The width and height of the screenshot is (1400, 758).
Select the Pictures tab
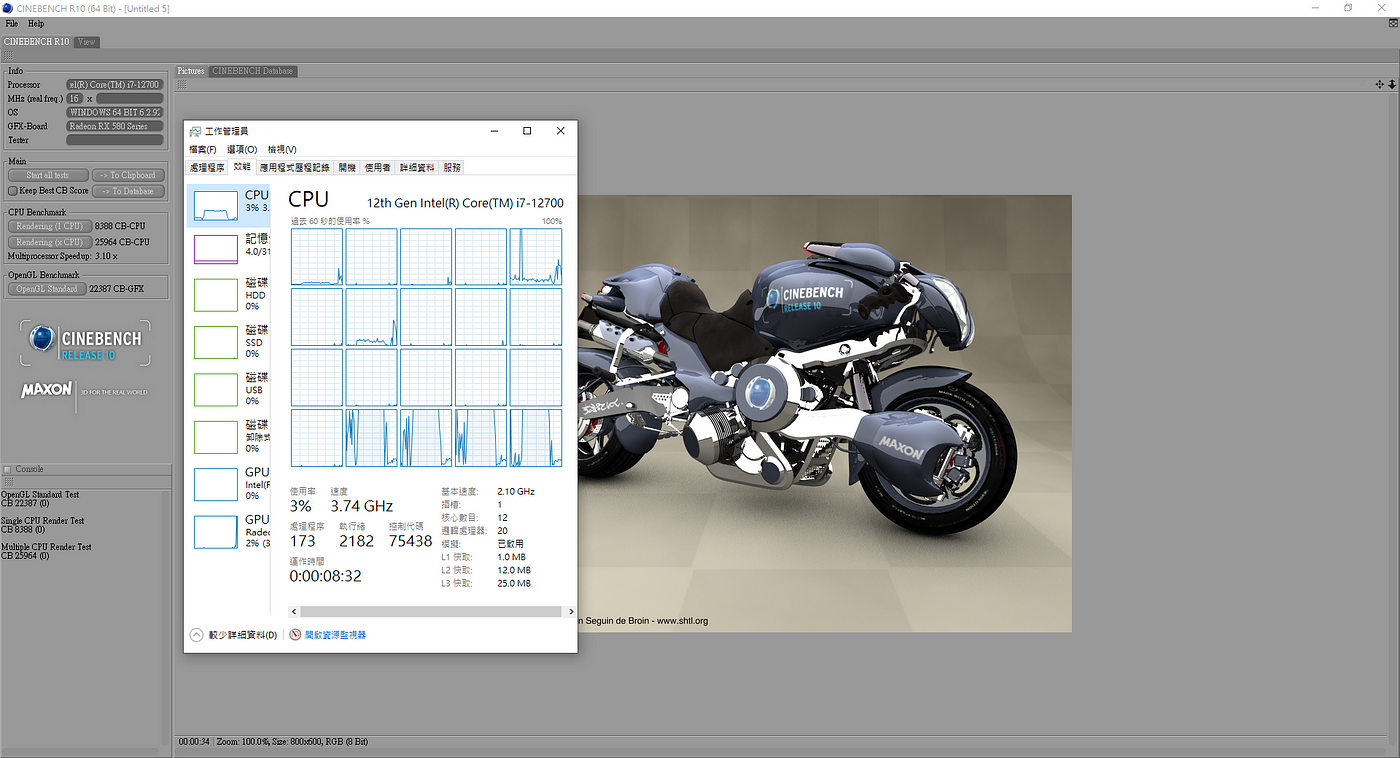point(191,71)
